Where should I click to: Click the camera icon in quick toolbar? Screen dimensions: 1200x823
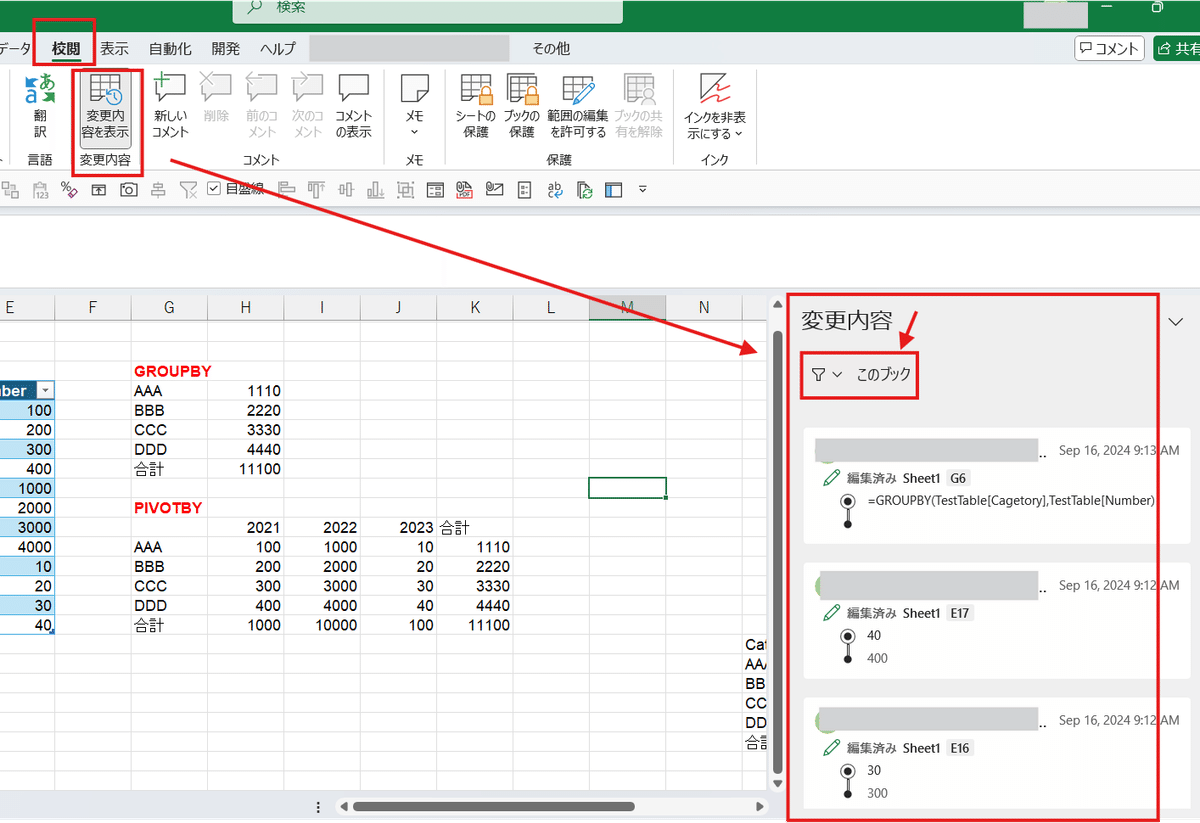(128, 189)
